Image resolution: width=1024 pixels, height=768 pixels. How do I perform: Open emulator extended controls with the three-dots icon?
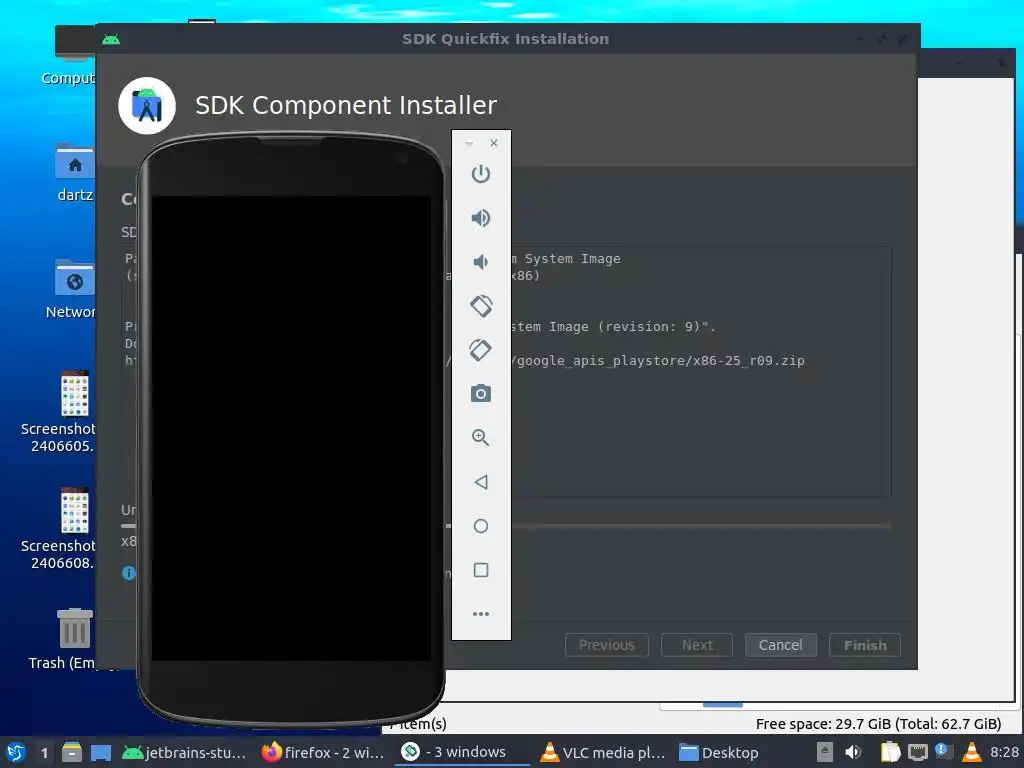click(481, 614)
